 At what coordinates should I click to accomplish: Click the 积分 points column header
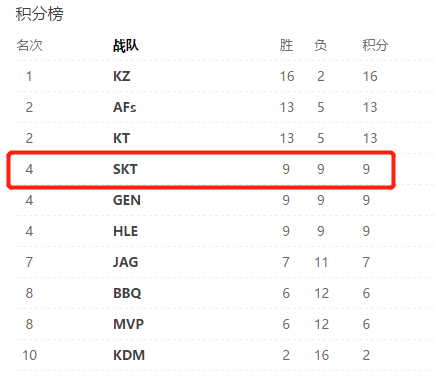tap(375, 45)
